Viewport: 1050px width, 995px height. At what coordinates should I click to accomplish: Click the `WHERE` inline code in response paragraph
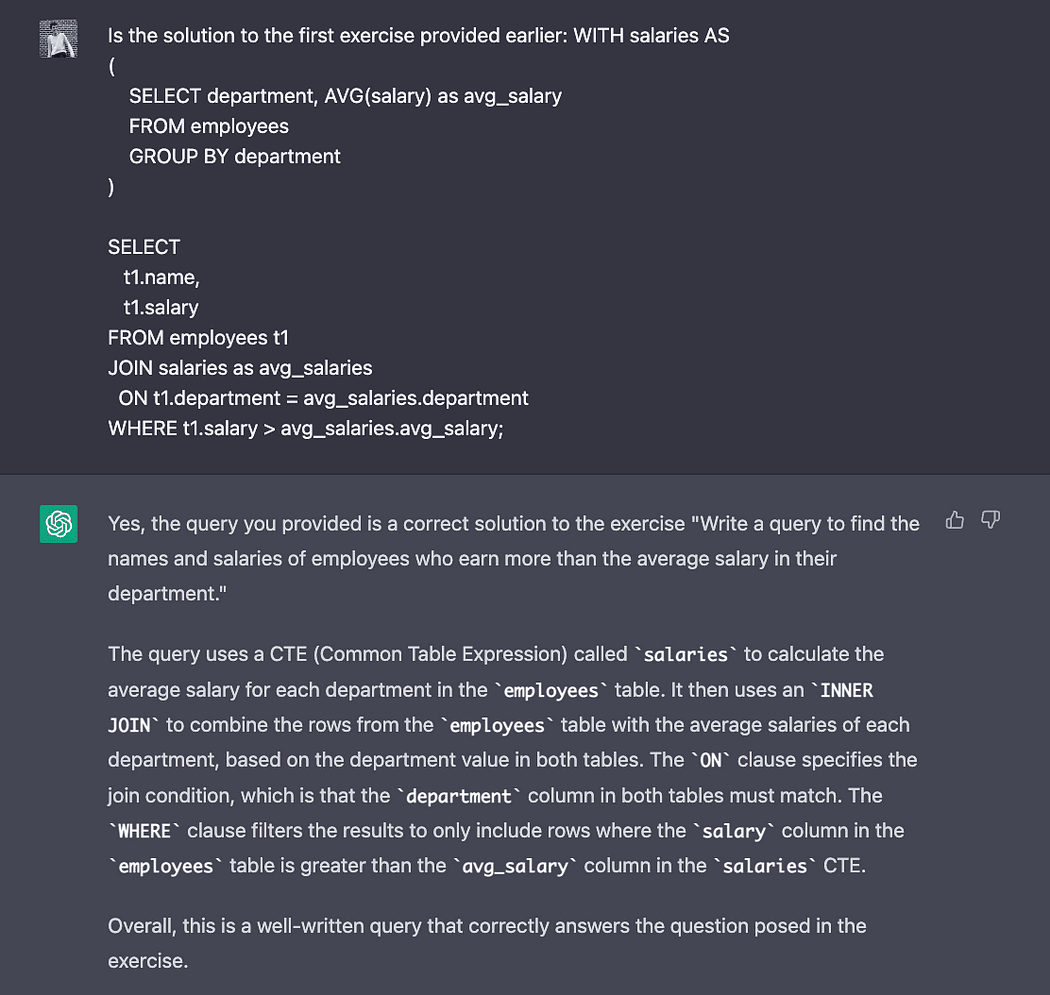[145, 831]
